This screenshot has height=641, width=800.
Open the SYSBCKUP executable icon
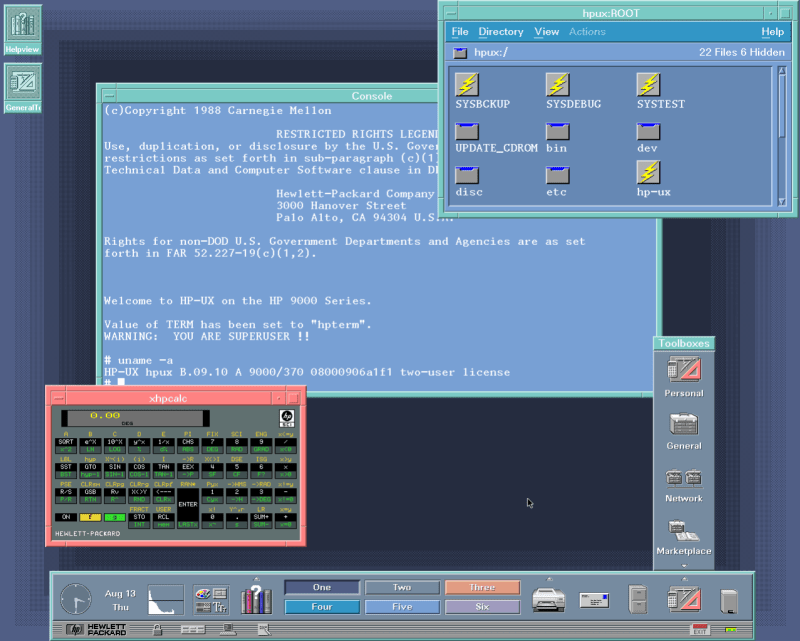point(467,85)
